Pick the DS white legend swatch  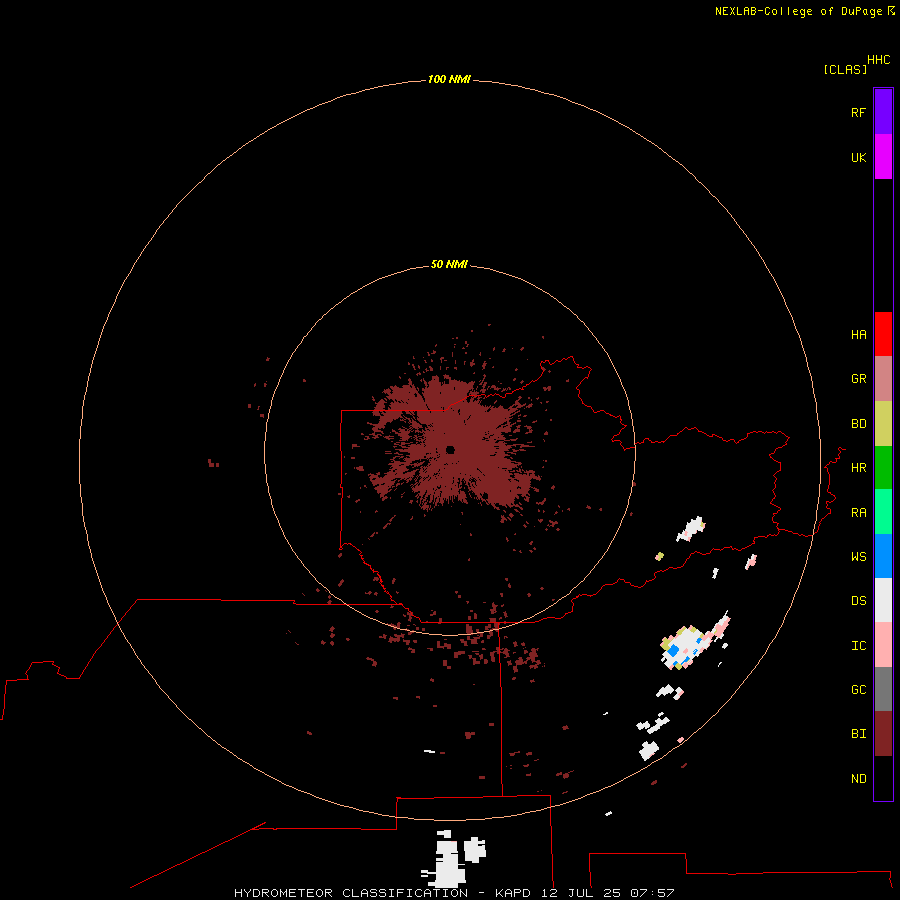click(883, 600)
